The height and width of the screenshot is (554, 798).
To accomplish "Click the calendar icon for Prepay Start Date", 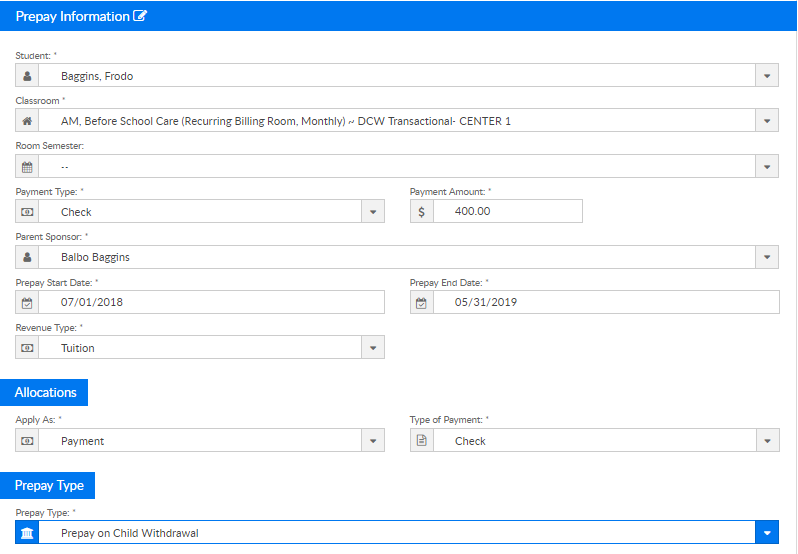I will (27, 303).
